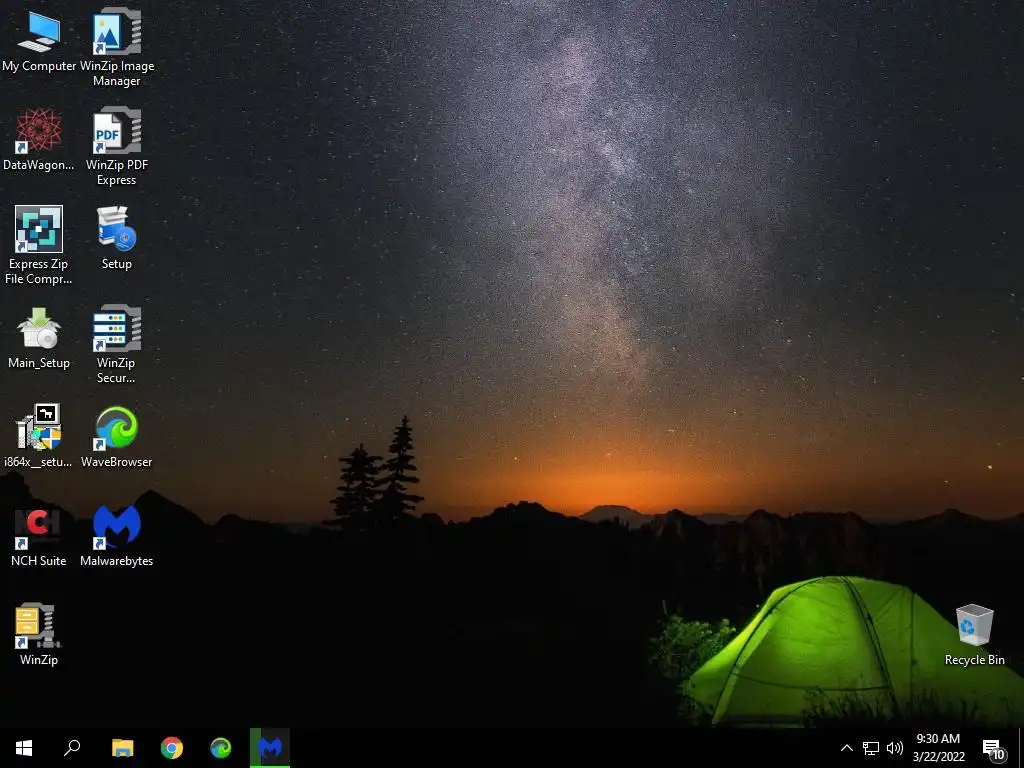
Task: Select the WinZip PDF Express shortcut
Action: coord(117,146)
